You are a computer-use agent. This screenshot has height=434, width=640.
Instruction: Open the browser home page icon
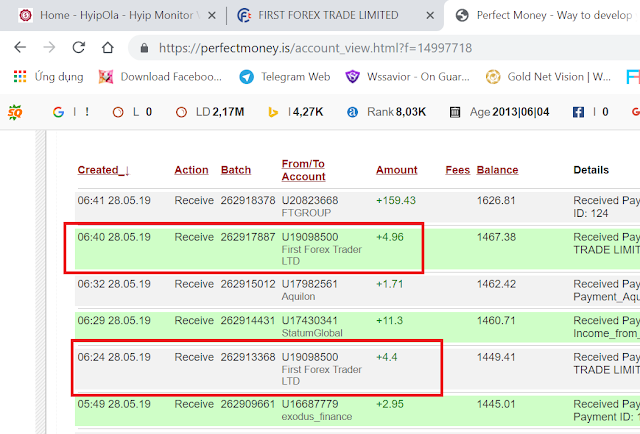click(108, 48)
